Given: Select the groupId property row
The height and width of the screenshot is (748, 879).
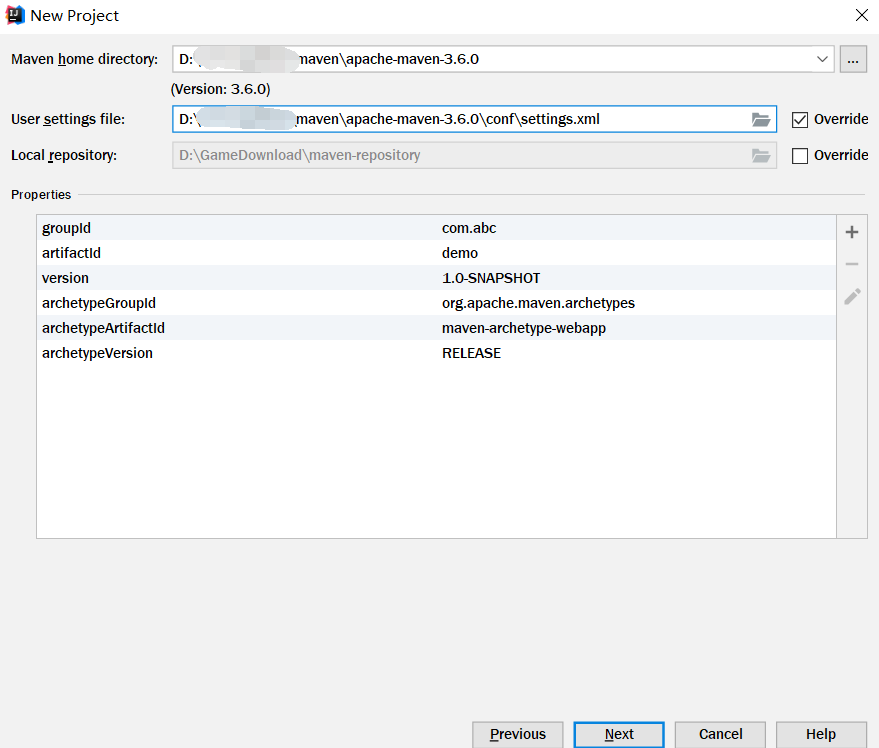Looking at the screenshot, I should (436, 228).
